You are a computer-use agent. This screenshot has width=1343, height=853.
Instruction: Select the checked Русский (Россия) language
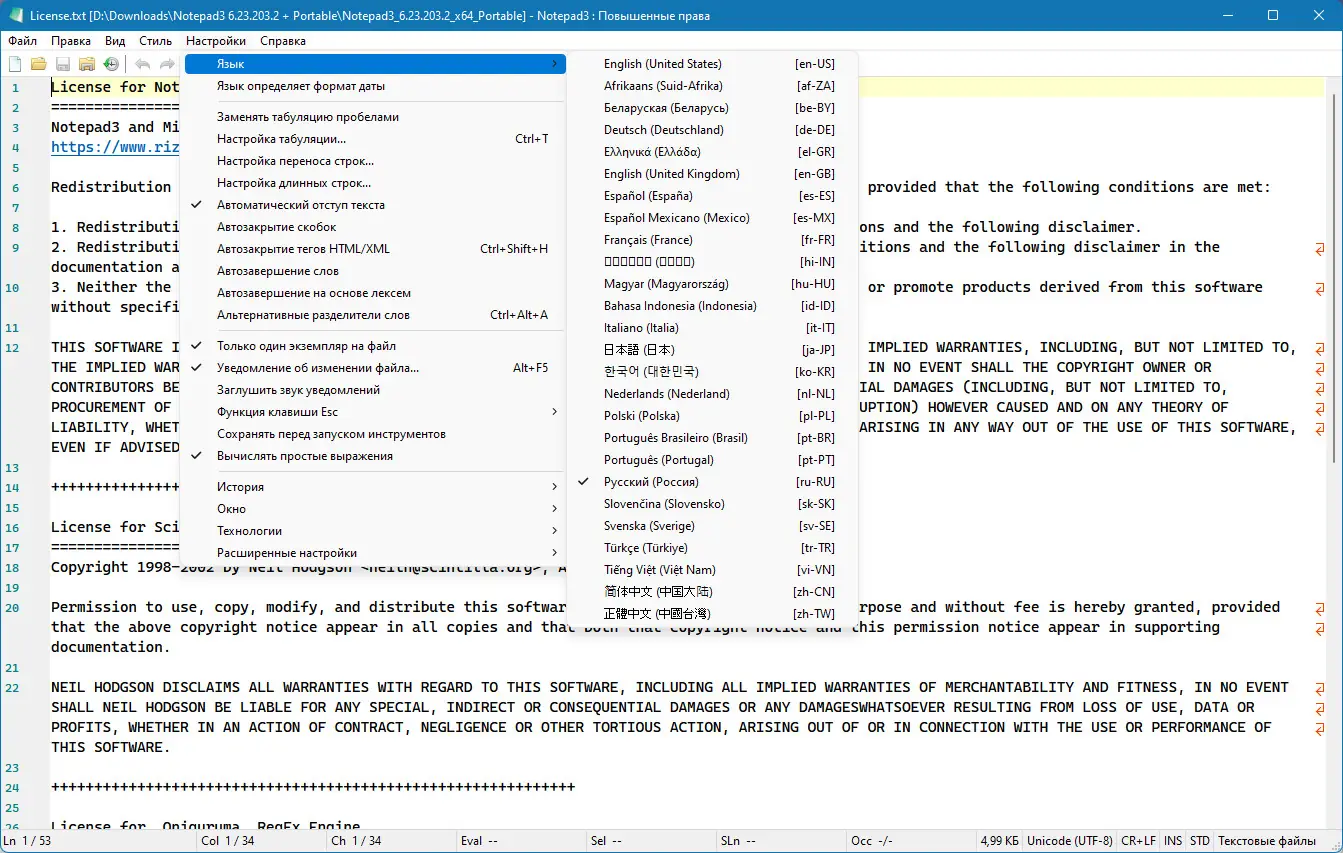pyautogui.click(x=712, y=482)
